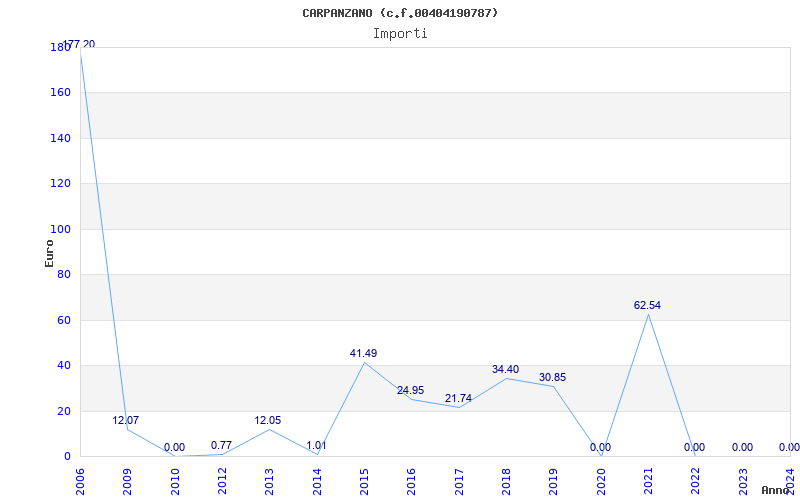This screenshot has height=500, width=800.
Task: Click the 2022 year tick label
Action: tap(696, 482)
